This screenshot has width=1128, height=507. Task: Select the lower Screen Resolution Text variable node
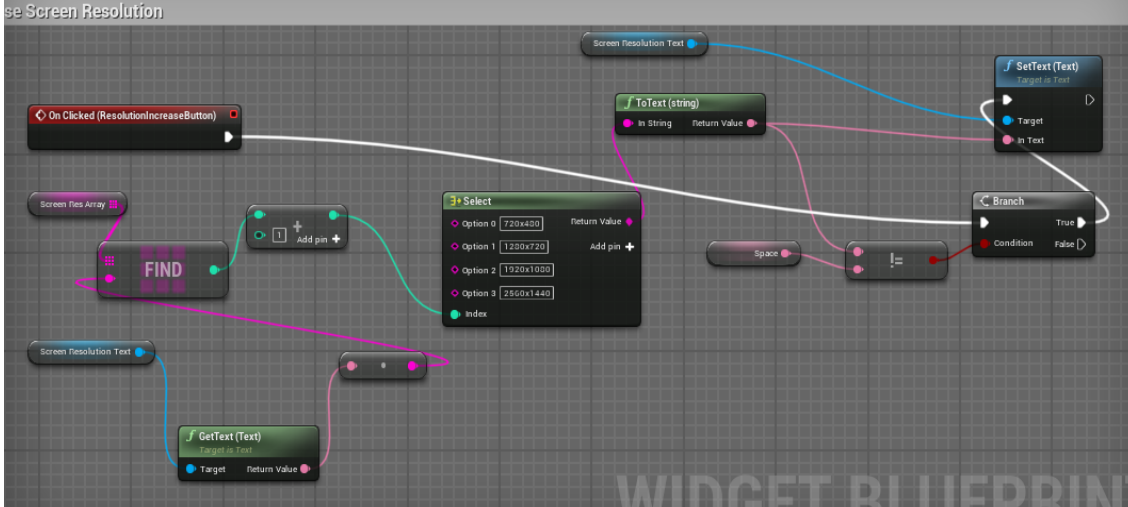pos(91,352)
